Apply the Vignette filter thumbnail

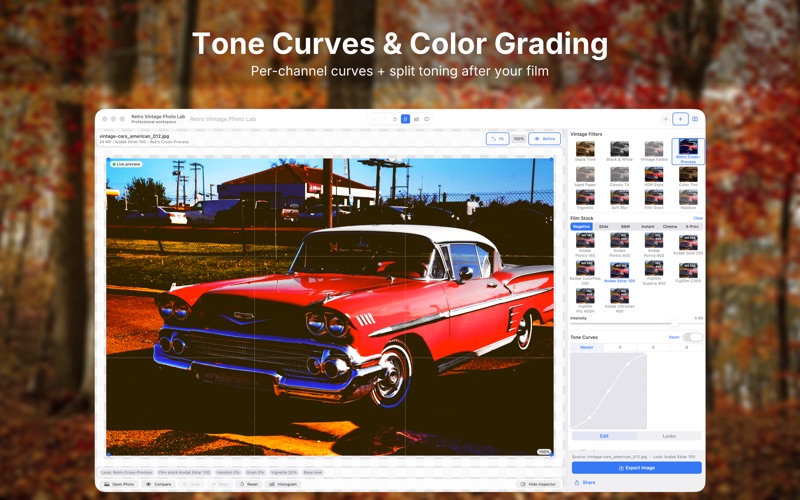[x=585, y=199]
